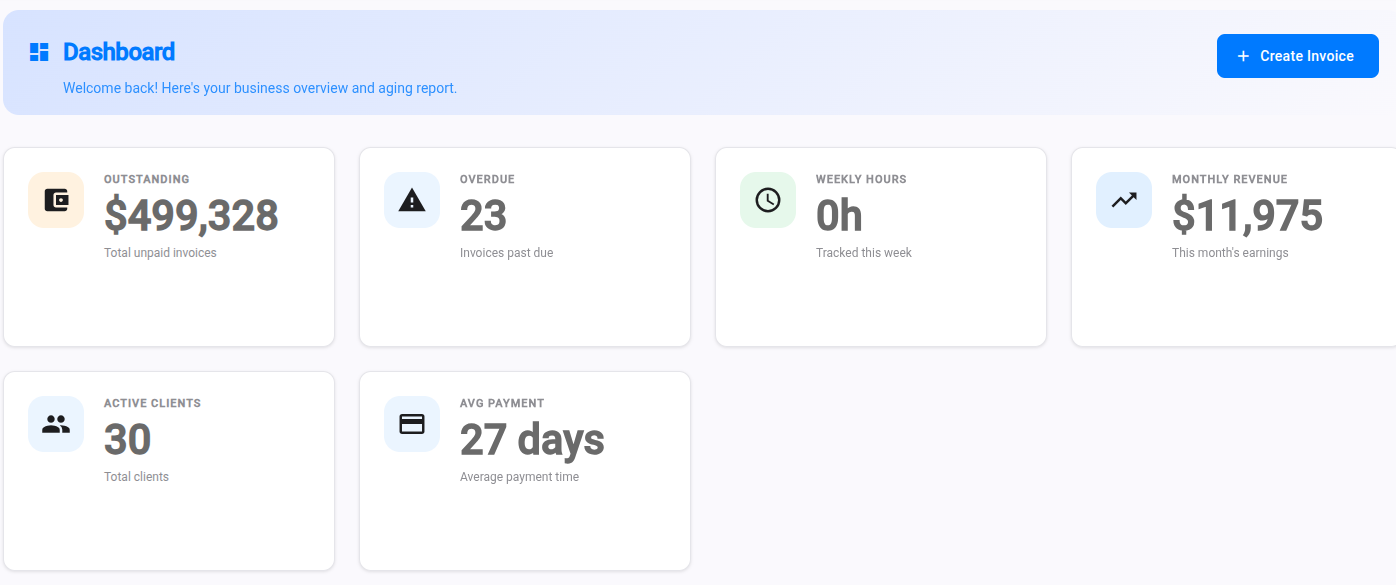Click the "Total unpaid invoices" caption
The image size is (1396, 585).
click(160, 253)
